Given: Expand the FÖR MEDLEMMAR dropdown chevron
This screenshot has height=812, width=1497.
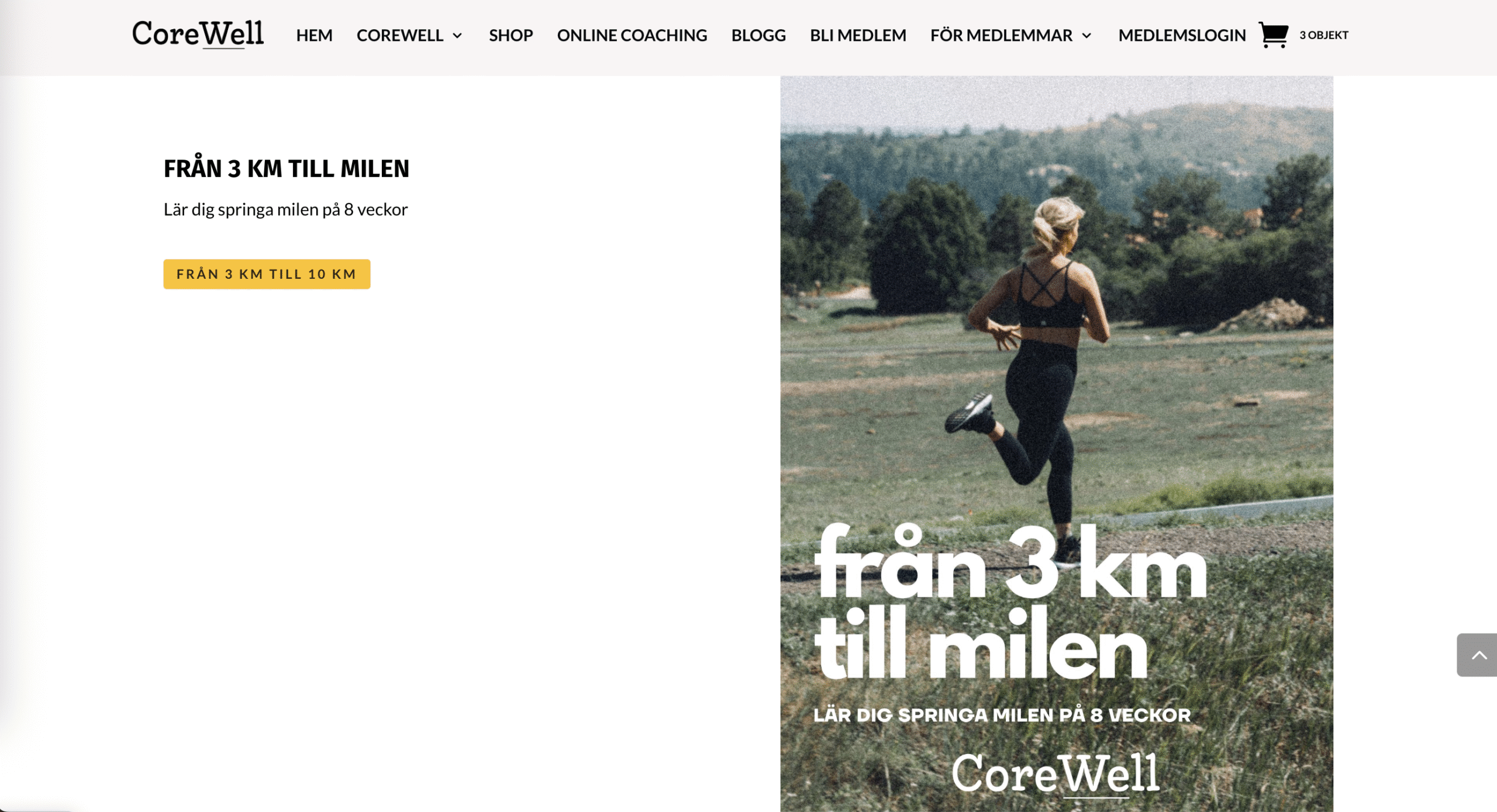Looking at the screenshot, I should (1086, 36).
